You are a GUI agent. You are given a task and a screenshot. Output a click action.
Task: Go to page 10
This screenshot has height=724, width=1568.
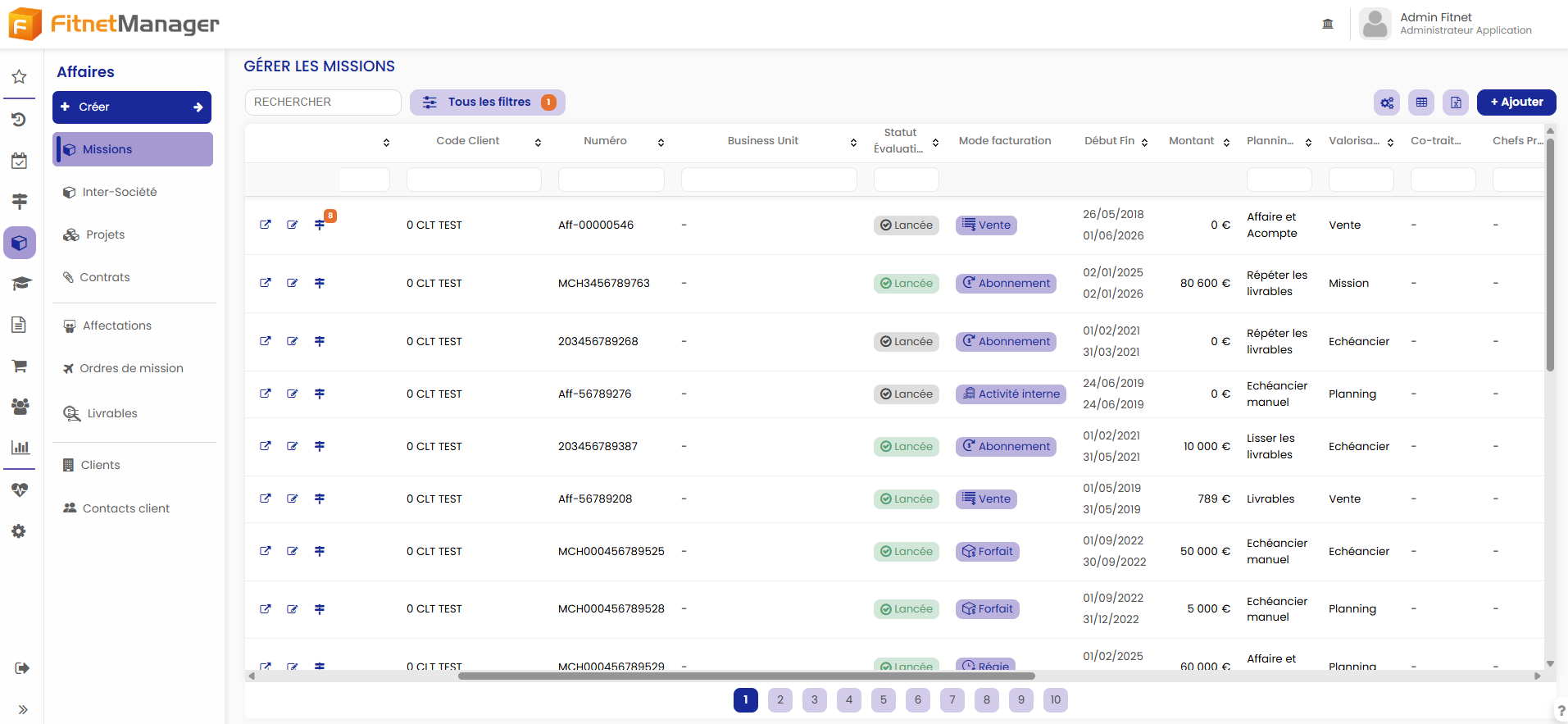coord(1056,700)
